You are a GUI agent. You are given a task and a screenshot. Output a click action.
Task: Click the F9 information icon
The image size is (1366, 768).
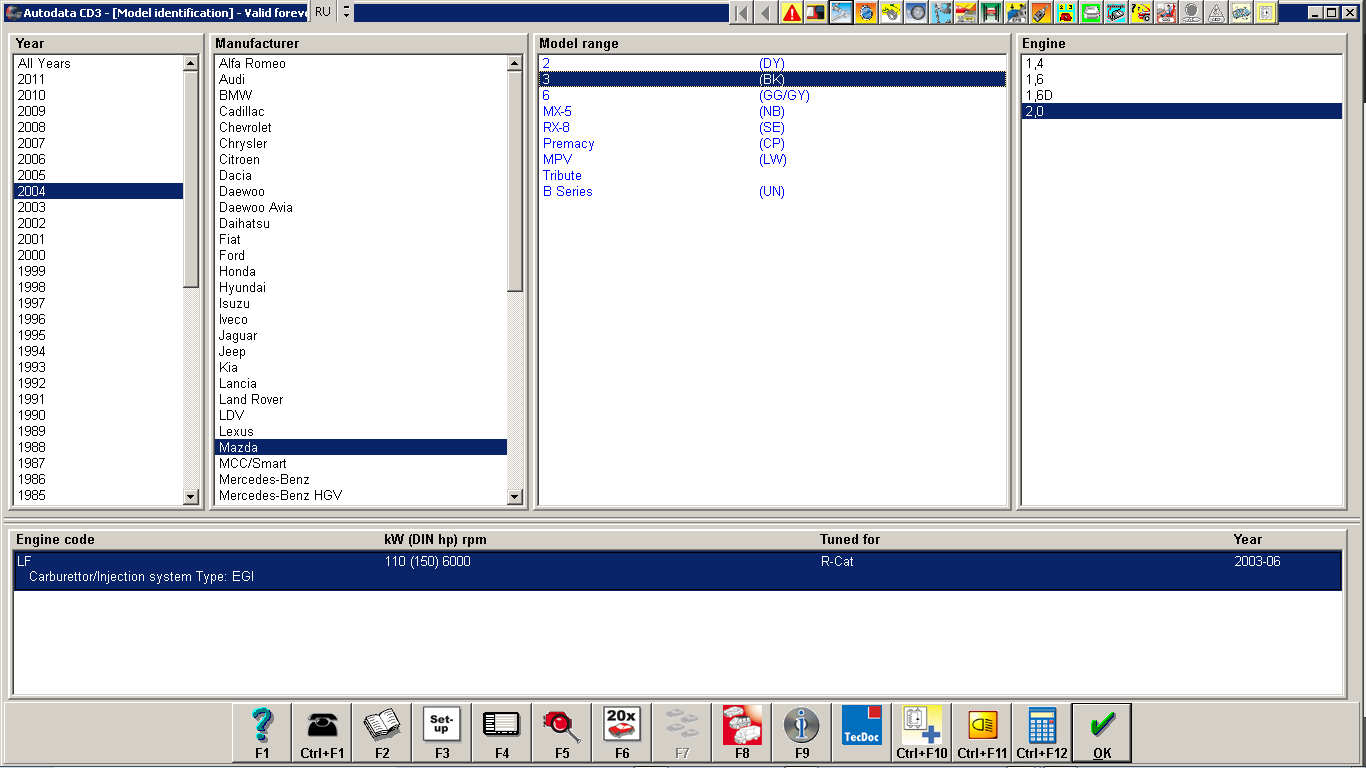802,733
